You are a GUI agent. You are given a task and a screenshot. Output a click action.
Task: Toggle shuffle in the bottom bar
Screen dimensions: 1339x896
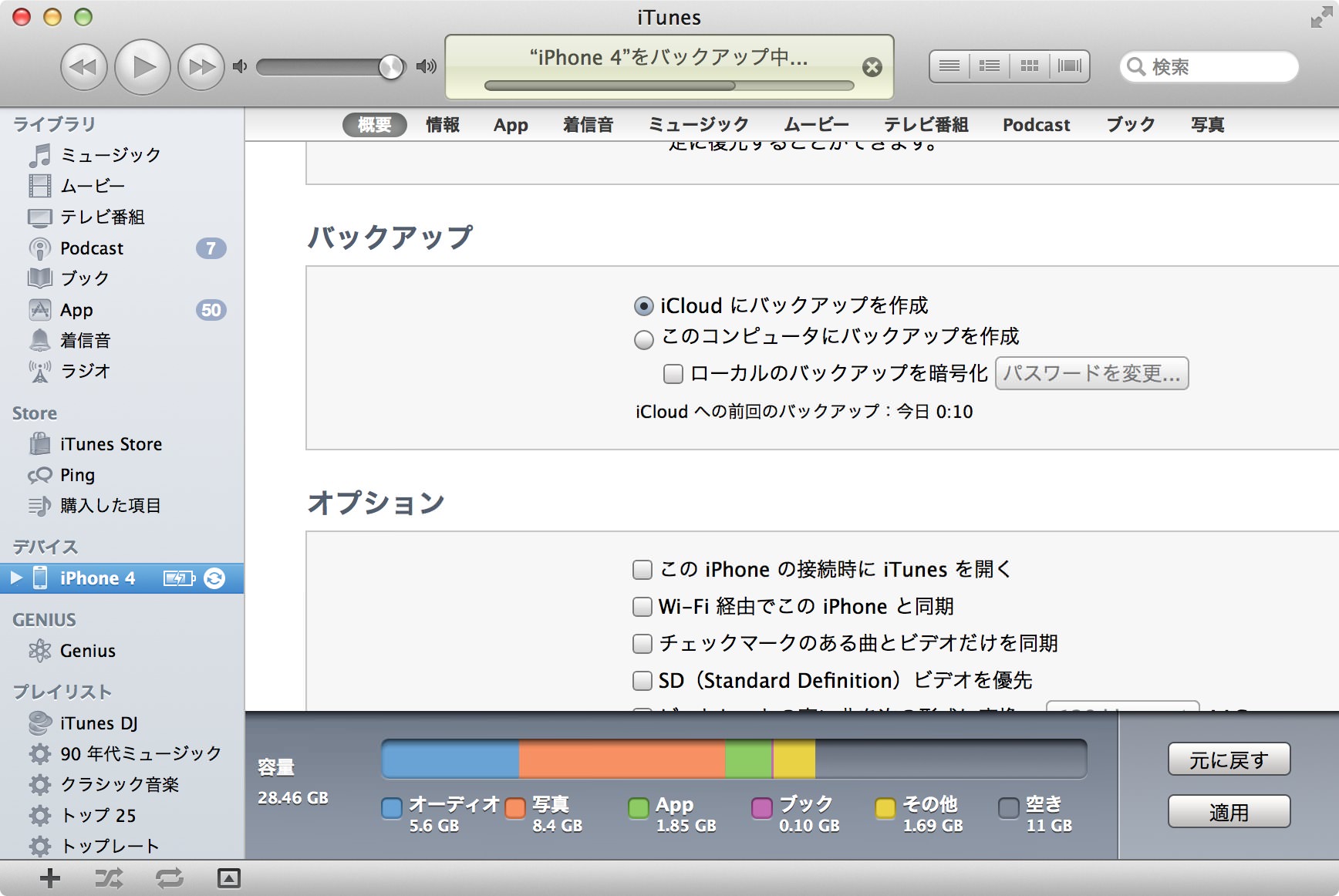coord(109,878)
